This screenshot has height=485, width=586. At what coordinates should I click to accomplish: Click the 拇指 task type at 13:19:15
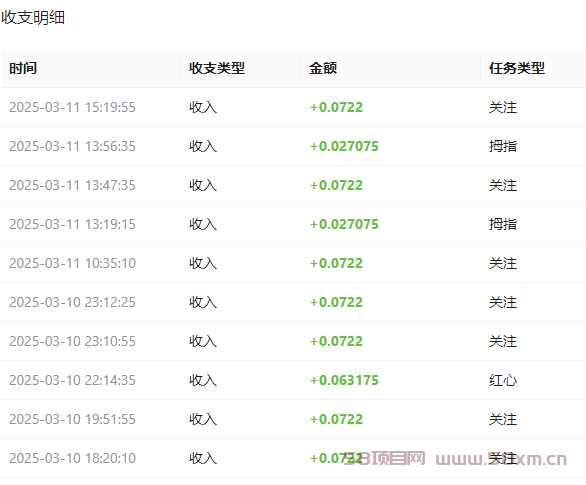tap(503, 224)
